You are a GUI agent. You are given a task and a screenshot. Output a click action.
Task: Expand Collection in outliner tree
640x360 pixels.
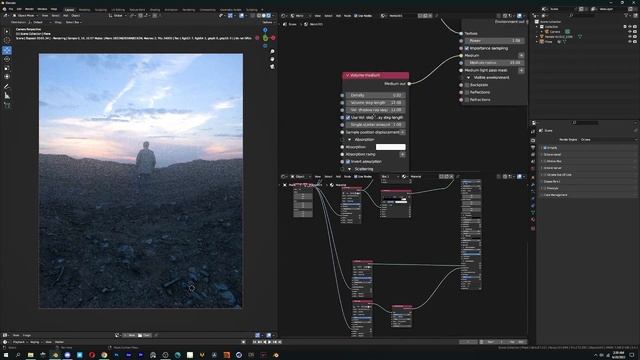point(537,27)
